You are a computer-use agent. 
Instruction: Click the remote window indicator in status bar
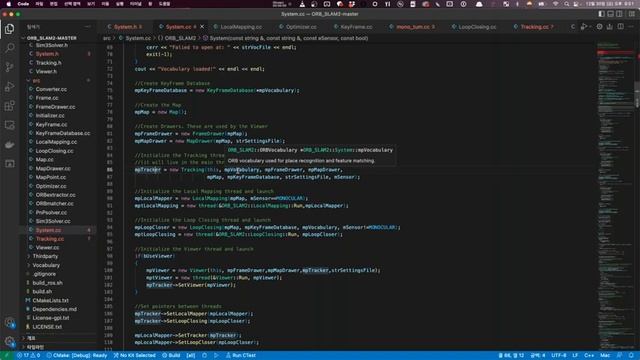click(x=7, y=356)
